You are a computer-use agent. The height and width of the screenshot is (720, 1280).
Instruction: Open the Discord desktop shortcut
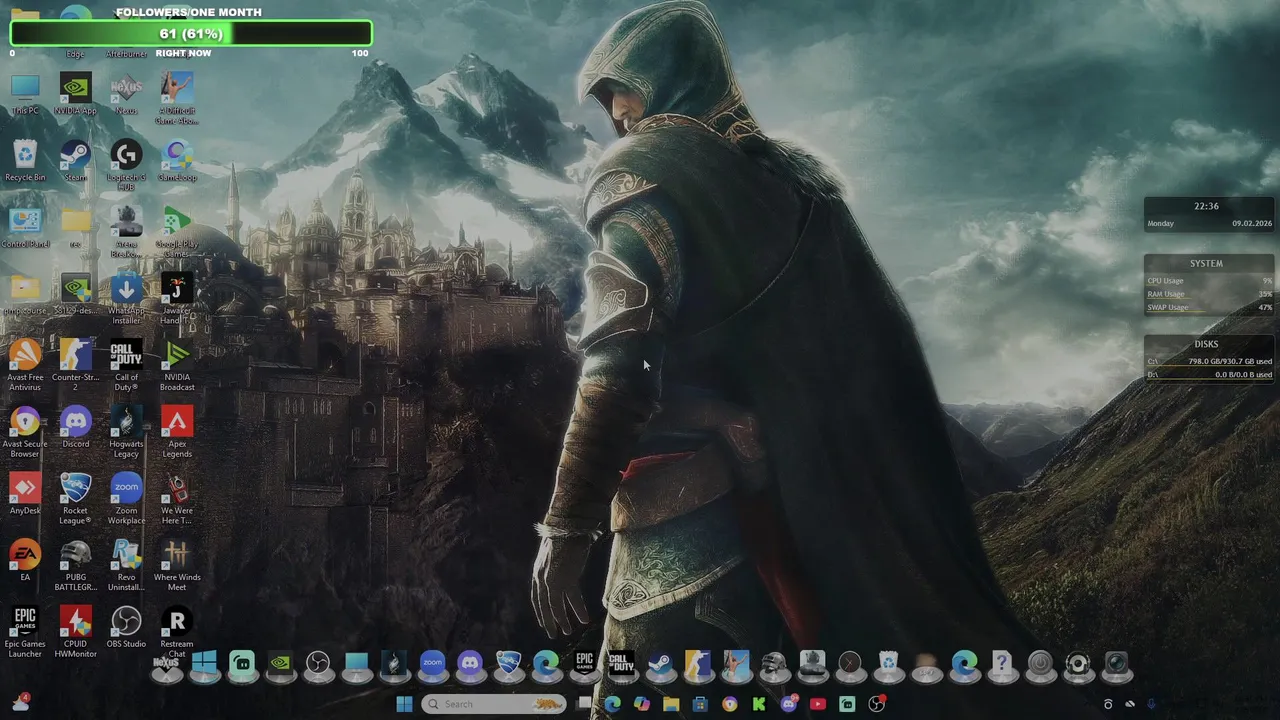[x=75, y=428]
